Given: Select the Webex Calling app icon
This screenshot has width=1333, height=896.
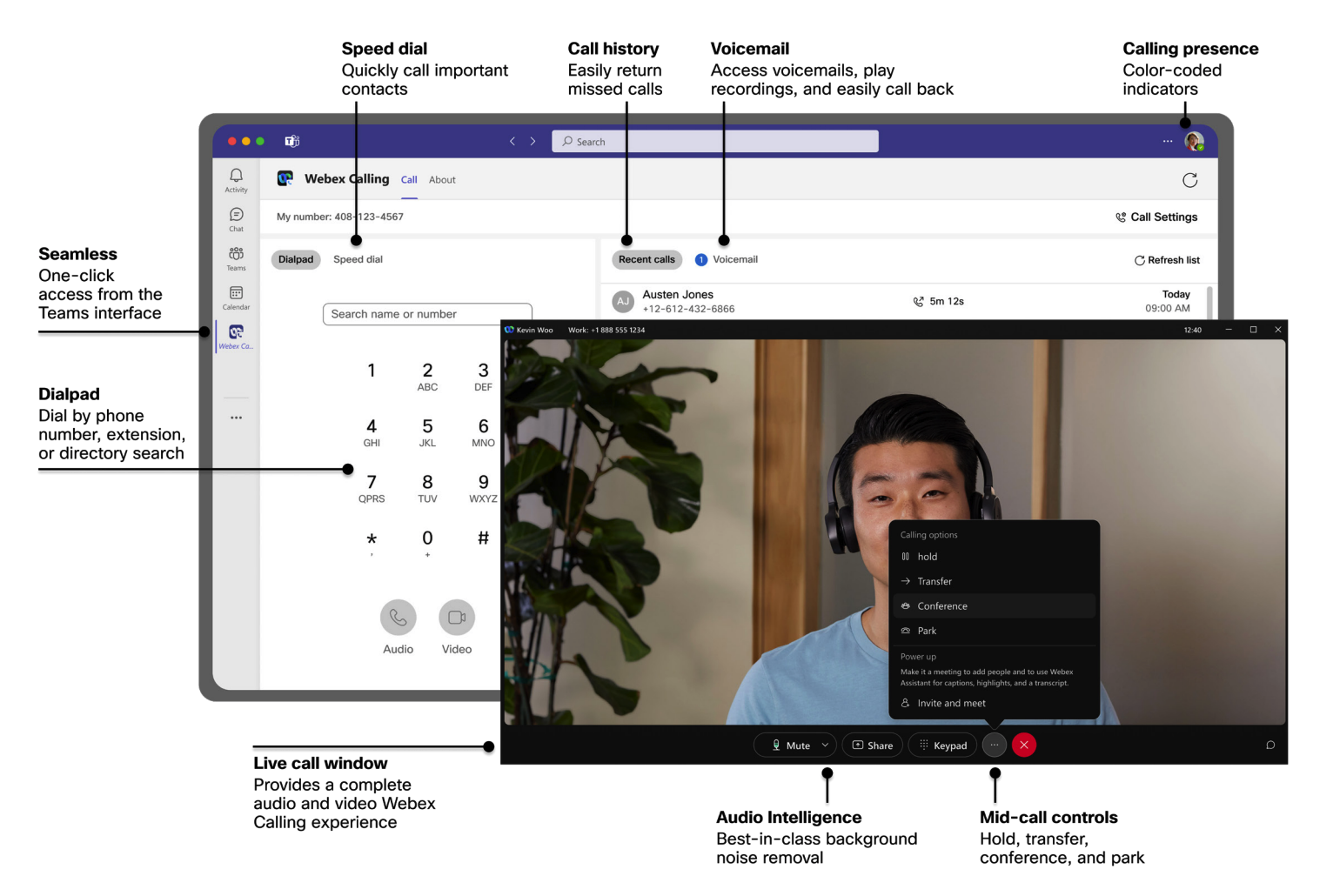Looking at the screenshot, I should coord(236,335).
